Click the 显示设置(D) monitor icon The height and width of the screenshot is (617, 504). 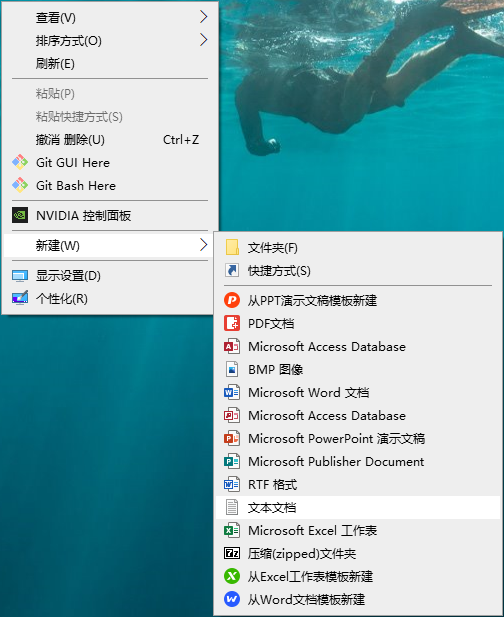(20, 276)
